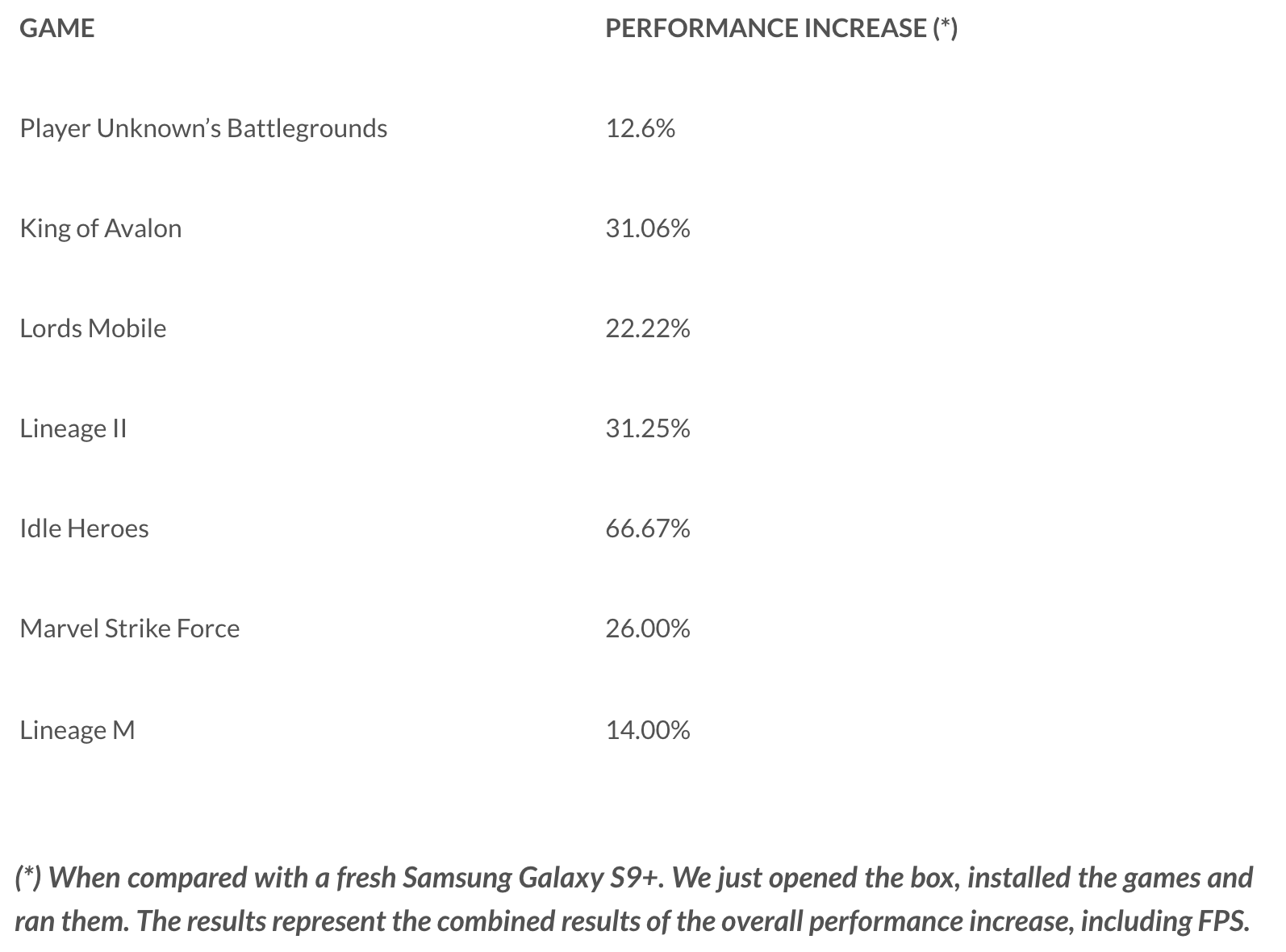Click the footnote mentioning Samsung Galaxy S9+

[x=634, y=877]
